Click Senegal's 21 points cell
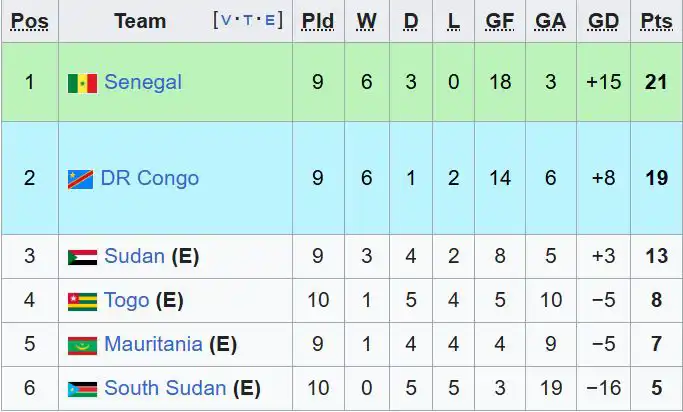 click(x=656, y=82)
